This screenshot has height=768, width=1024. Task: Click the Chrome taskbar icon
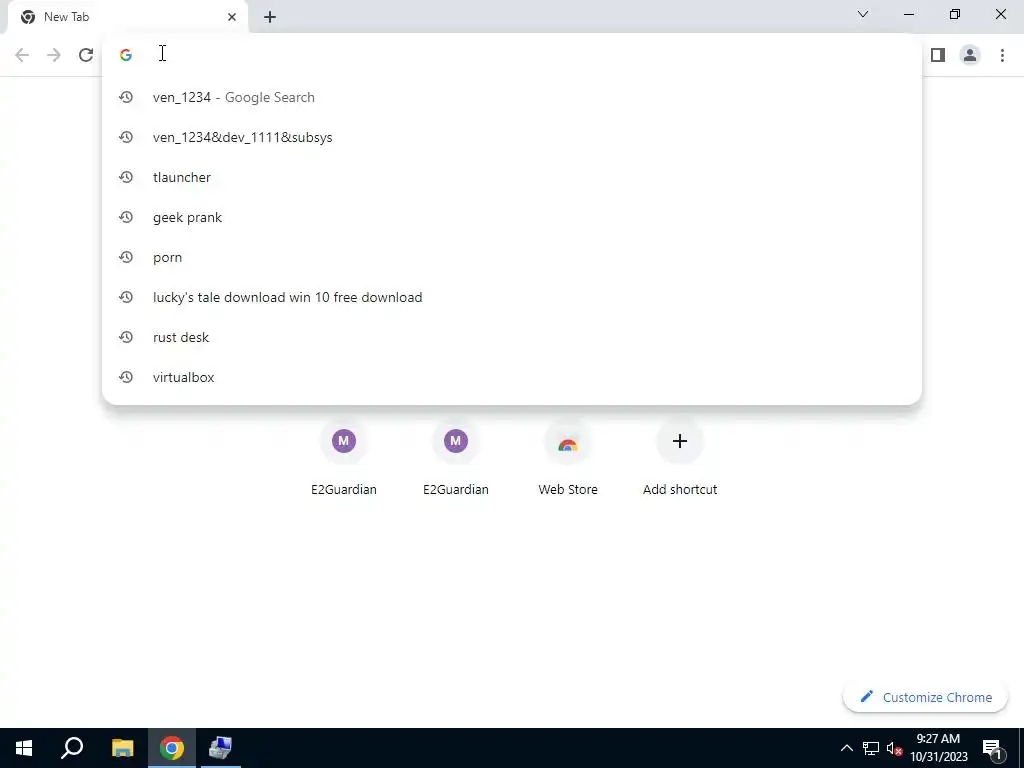click(172, 748)
